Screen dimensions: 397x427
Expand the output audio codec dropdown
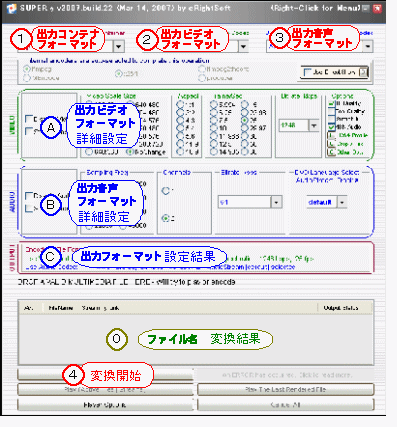pos(368,46)
